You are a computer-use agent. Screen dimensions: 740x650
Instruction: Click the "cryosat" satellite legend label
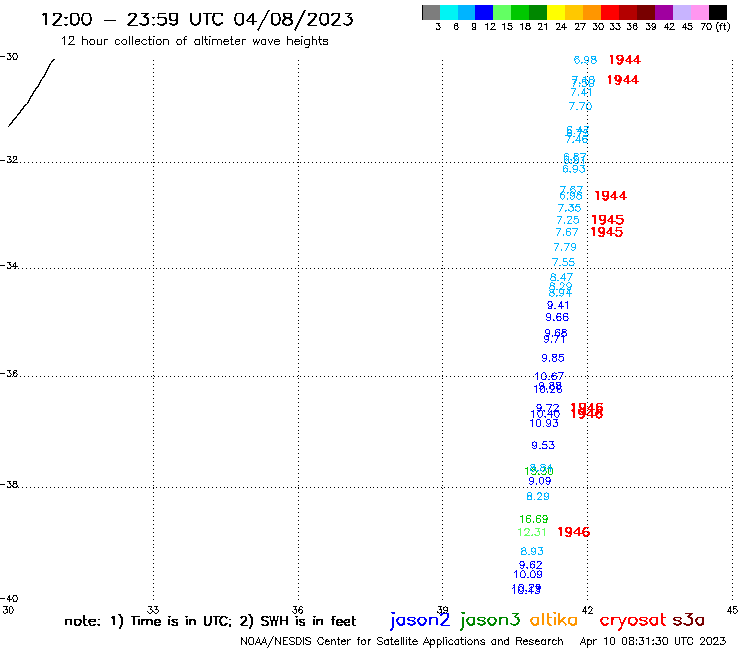(633, 620)
